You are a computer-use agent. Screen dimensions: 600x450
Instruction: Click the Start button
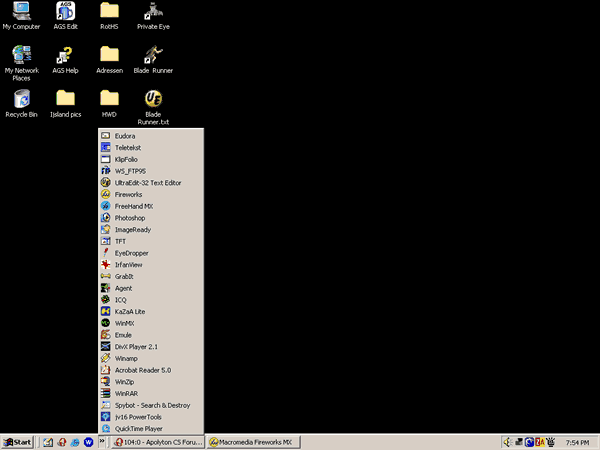tap(18, 441)
